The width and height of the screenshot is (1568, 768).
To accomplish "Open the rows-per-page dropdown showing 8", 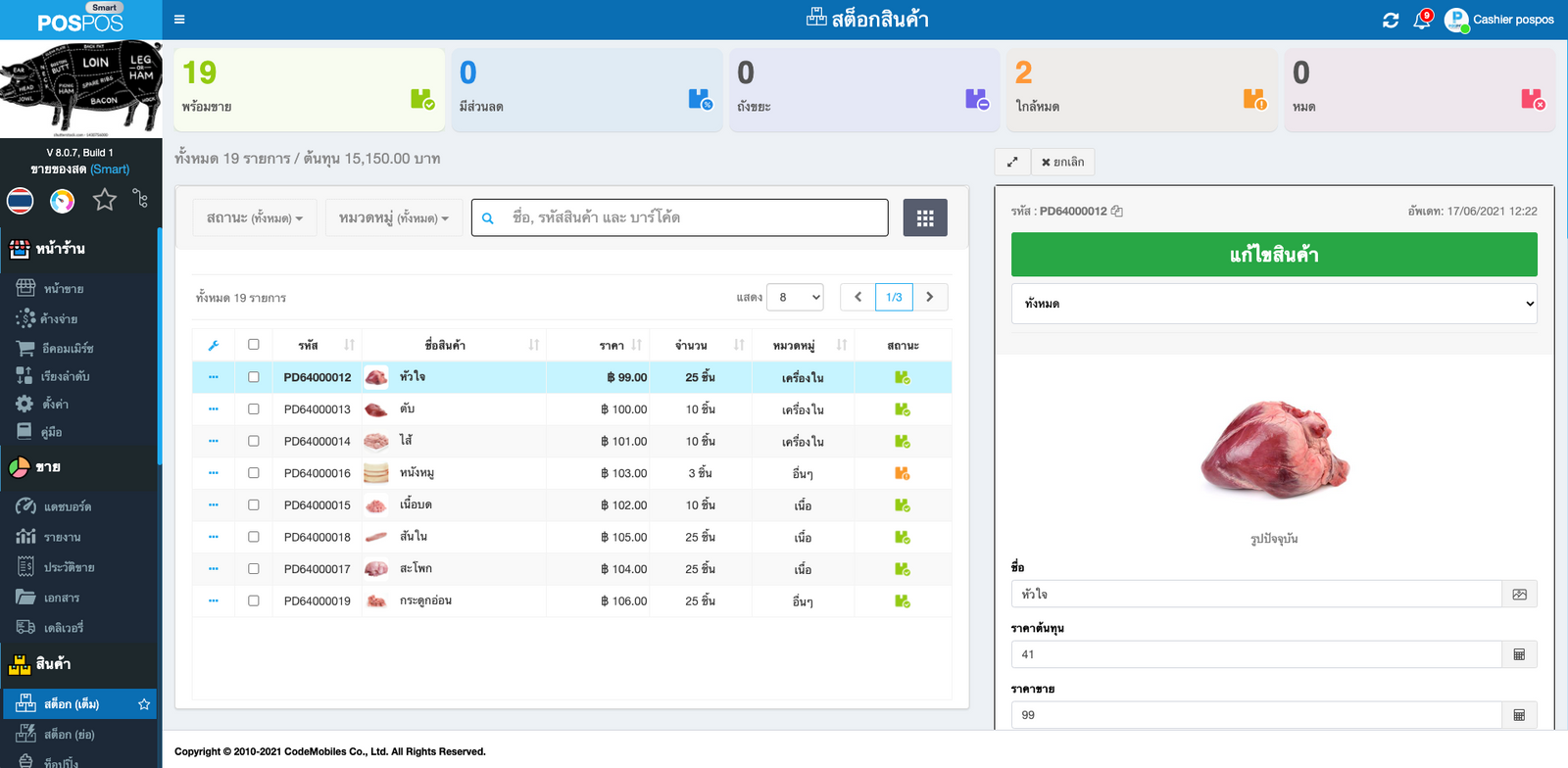I will click(x=795, y=297).
